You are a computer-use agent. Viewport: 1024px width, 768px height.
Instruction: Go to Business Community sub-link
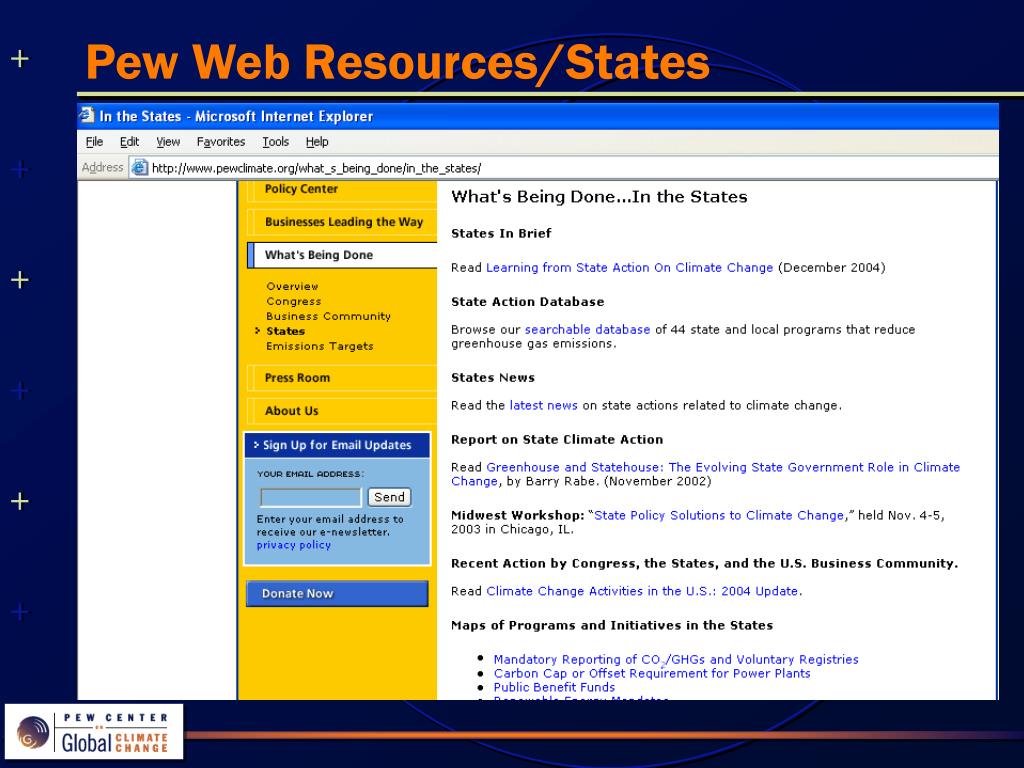tap(328, 316)
